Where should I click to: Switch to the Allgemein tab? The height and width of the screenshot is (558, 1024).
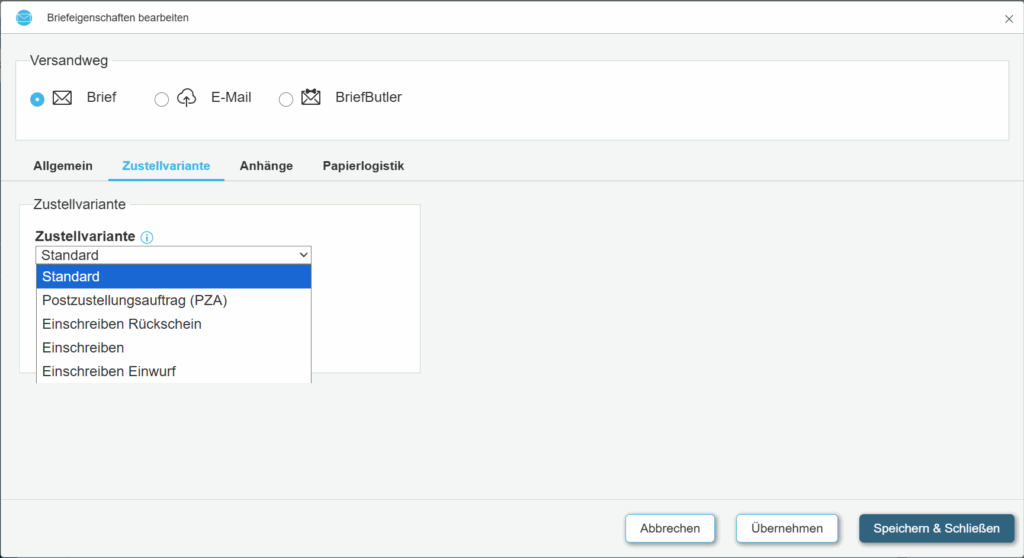pyautogui.click(x=63, y=166)
